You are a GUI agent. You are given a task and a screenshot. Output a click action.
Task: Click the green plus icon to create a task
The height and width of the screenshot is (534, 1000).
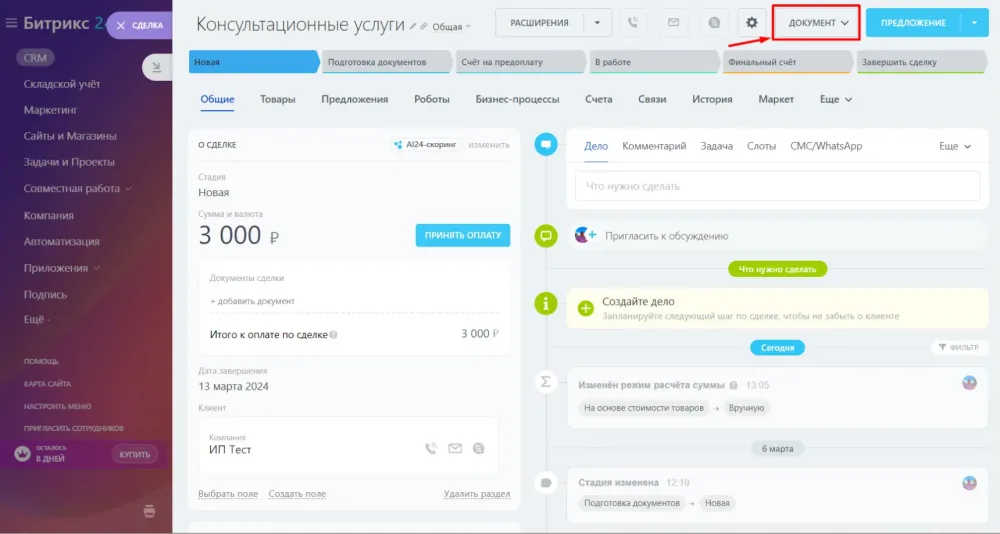click(585, 309)
